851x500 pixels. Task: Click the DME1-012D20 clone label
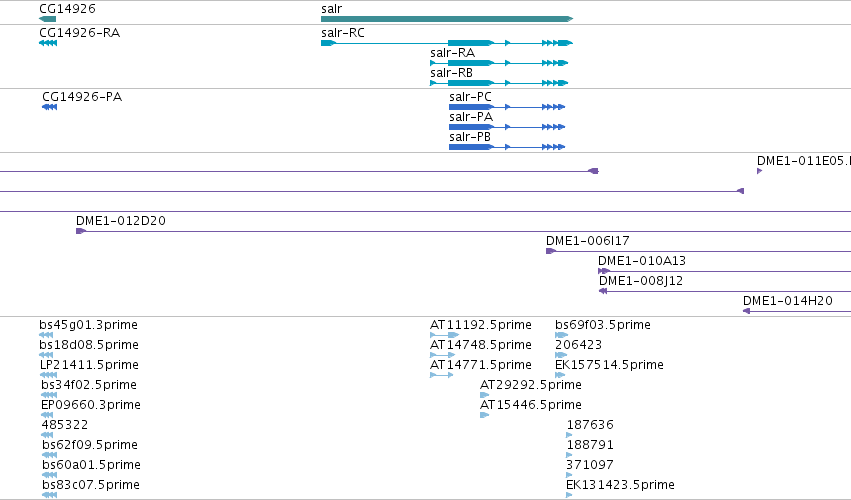coord(121,221)
